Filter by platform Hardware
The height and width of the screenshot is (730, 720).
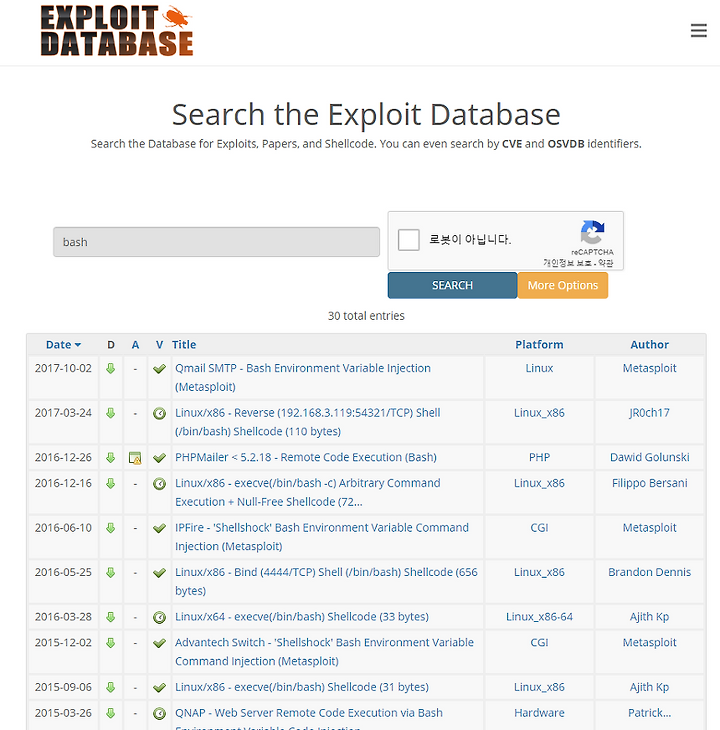click(539, 713)
